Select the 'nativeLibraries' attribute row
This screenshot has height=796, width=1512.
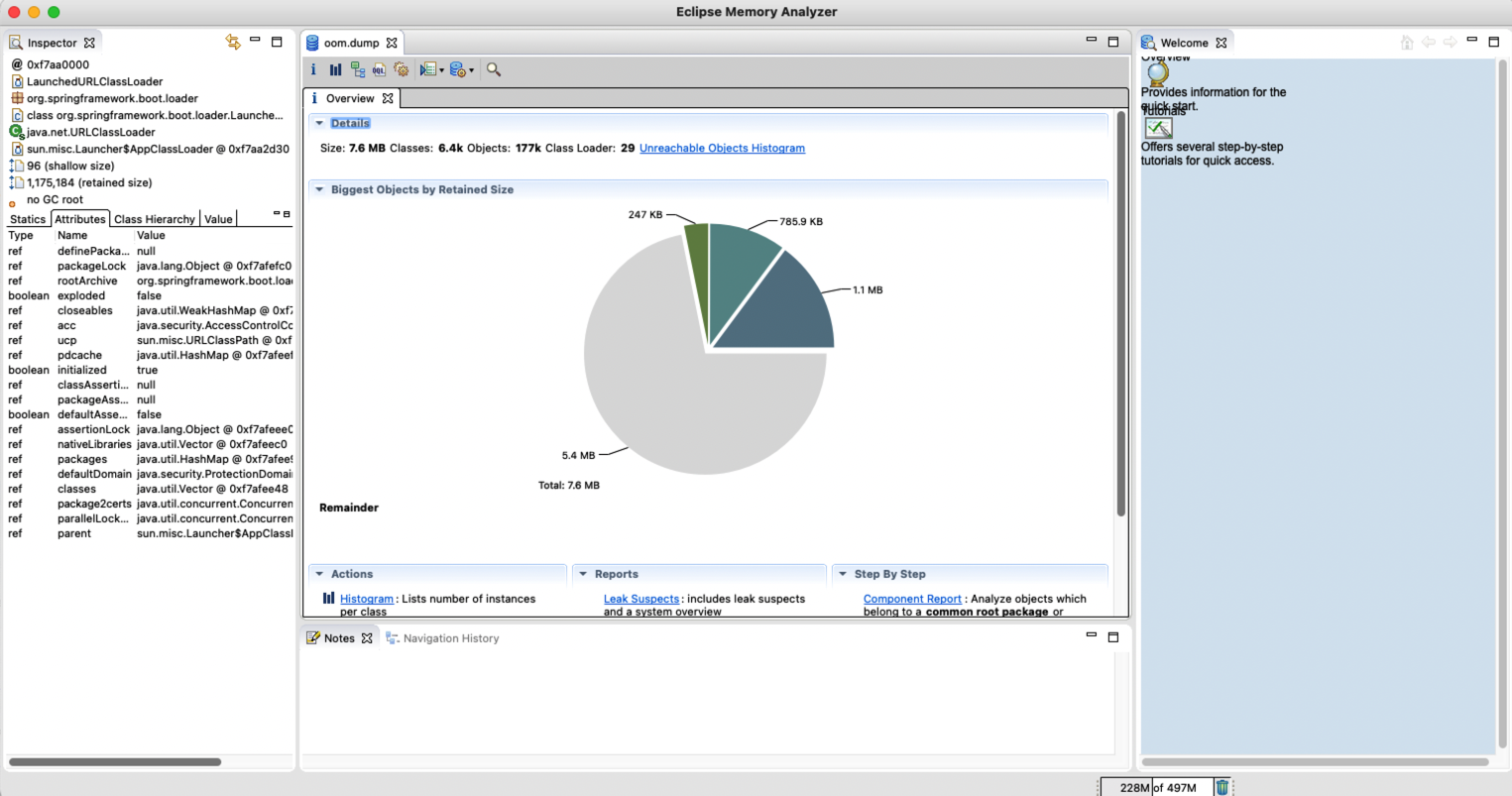[150, 444]
